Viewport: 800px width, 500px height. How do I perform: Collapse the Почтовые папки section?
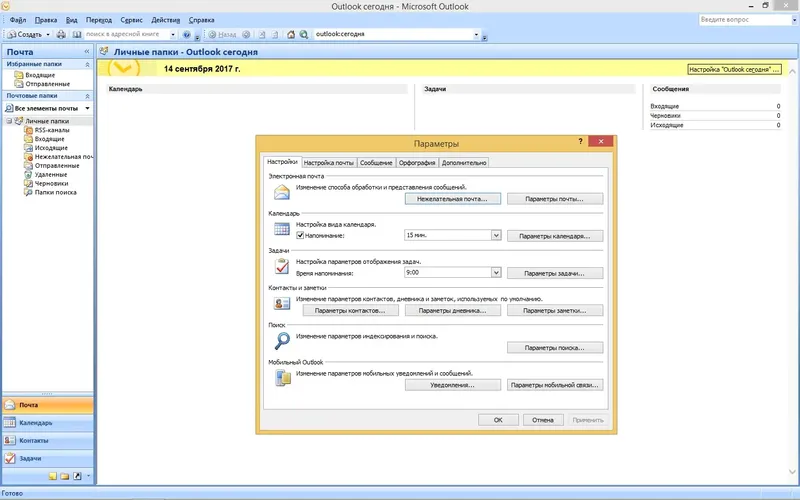87,96
